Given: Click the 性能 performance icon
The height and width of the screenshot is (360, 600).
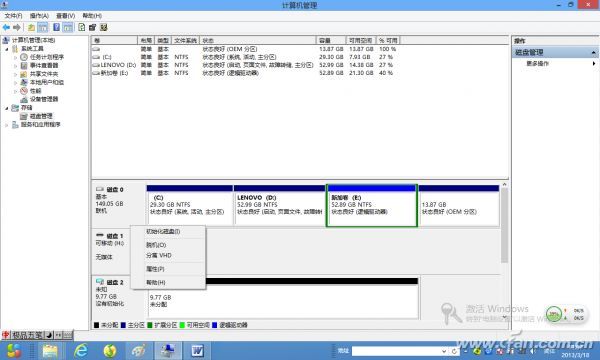Looking at the screenshot, I should point(24,91).
